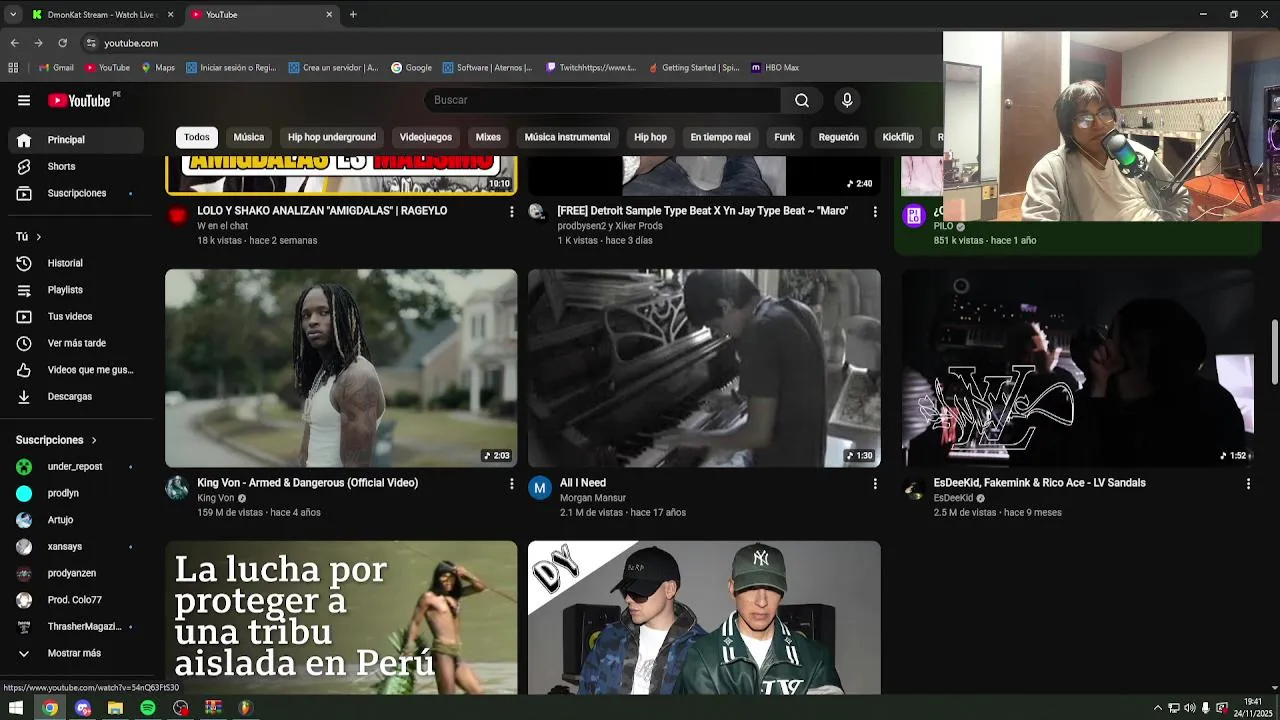Image resolution: width=1280 pixels, height=720 pixels.
Task: Play the LV Sandals video thumbnail
Action: point(1077,368)
